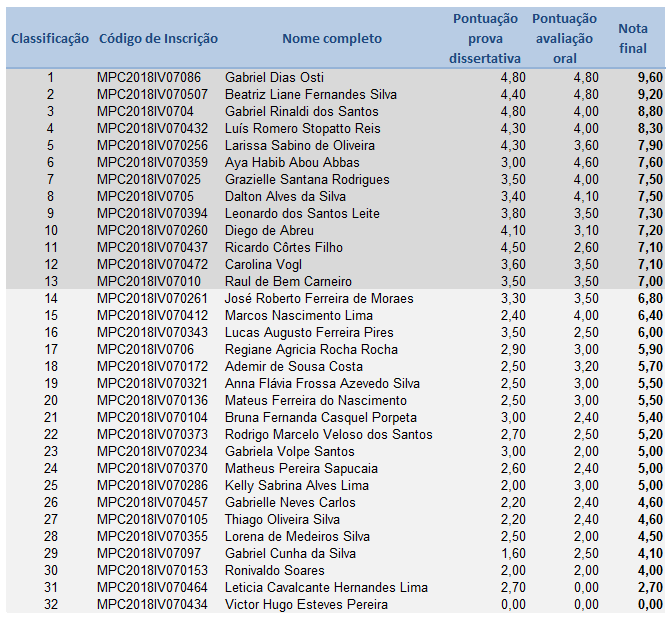Click Leticia Cavalcante Hernandes Lima

[x=326, y=587]
